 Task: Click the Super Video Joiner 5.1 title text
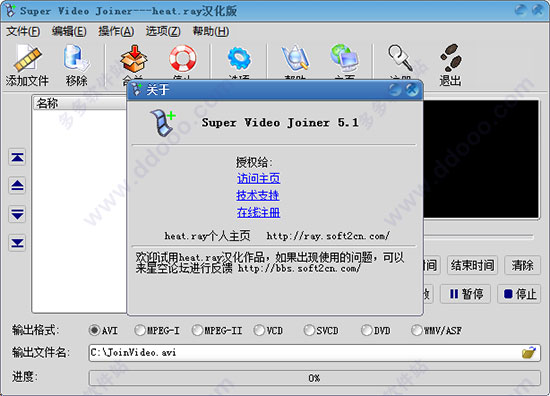[280, 122]
